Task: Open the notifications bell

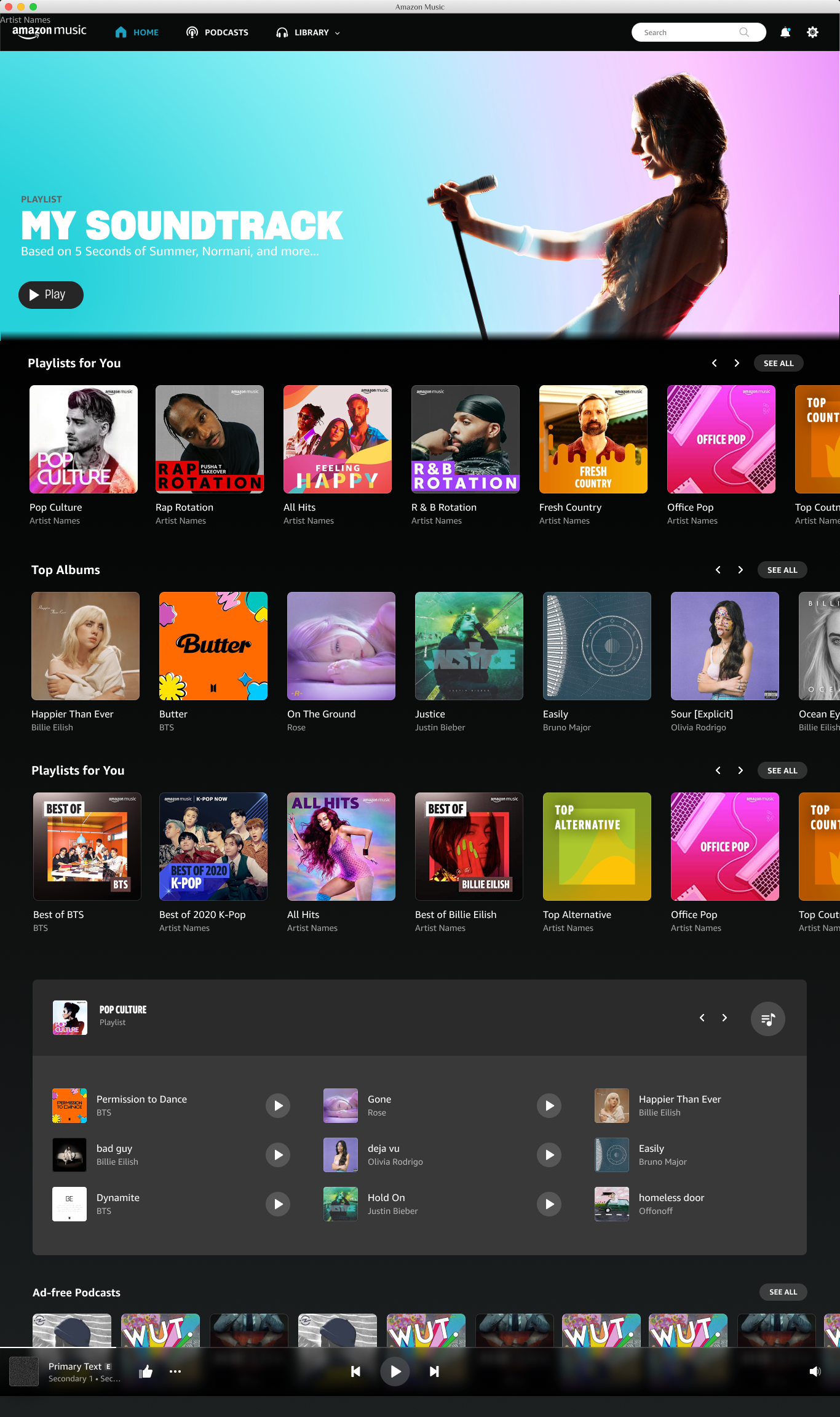Action: (x=785, y=33)
